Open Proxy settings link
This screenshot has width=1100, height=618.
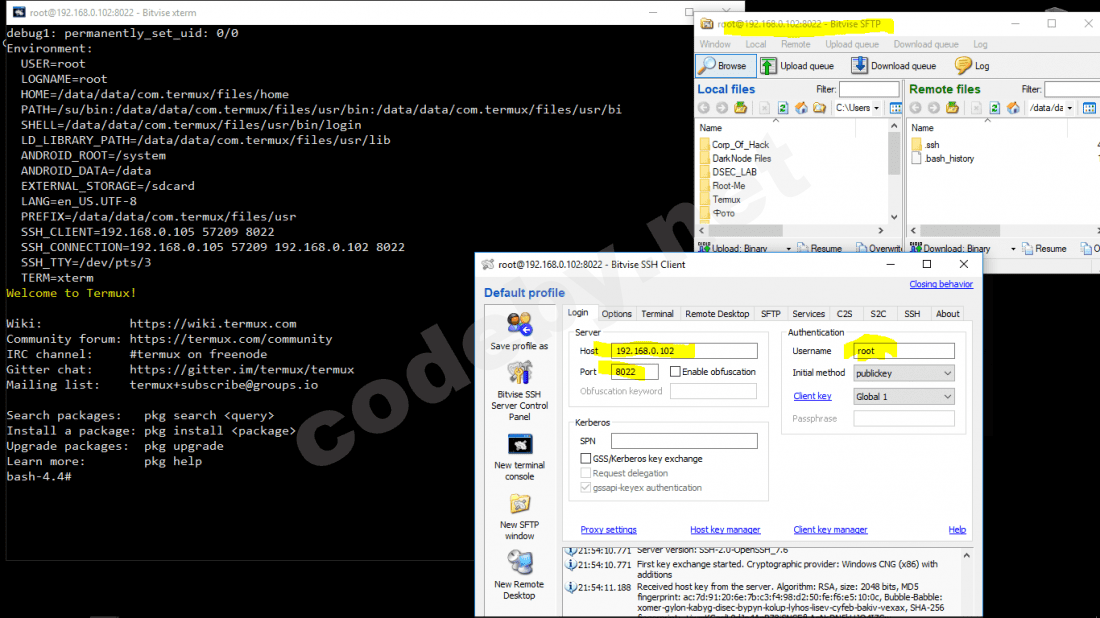pos(608,530)
